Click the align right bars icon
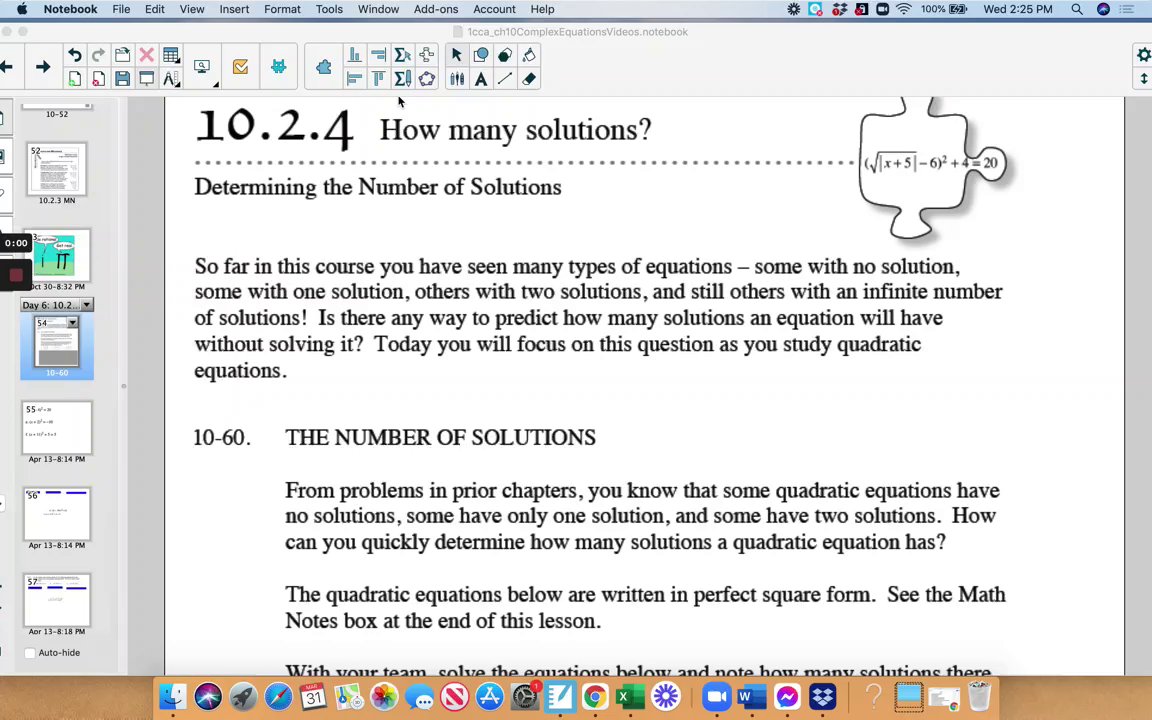Viewport: 1152px width, 720px height. [378, 55]
